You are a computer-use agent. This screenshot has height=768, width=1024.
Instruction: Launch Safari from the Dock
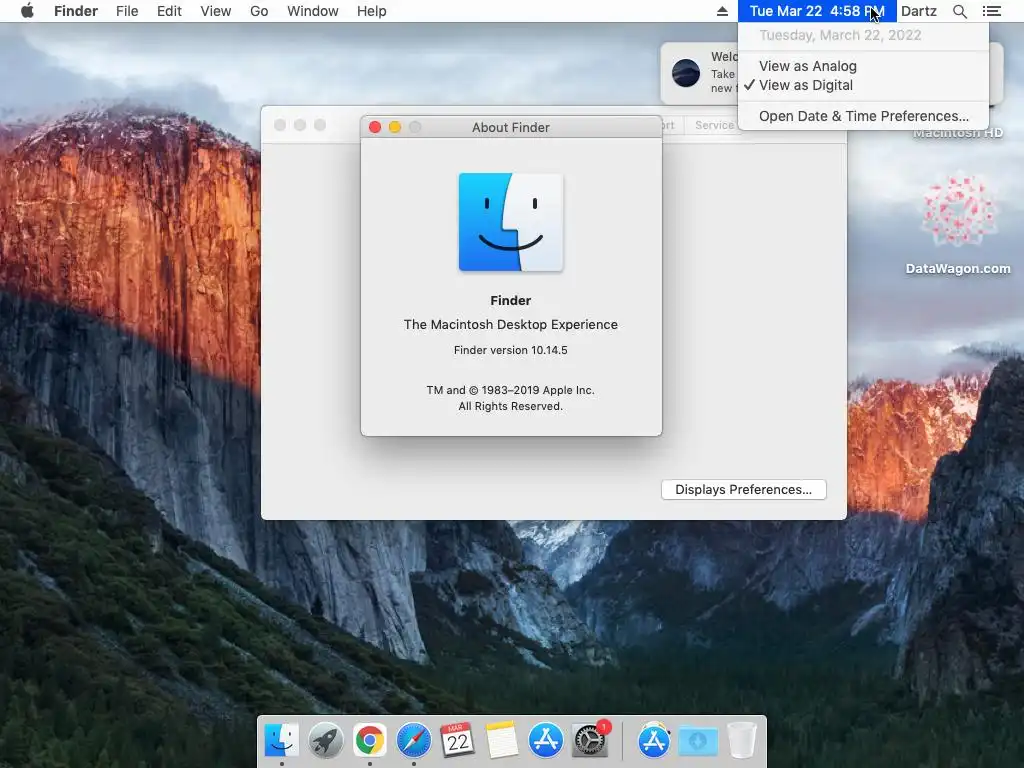(x=413, y=740)
